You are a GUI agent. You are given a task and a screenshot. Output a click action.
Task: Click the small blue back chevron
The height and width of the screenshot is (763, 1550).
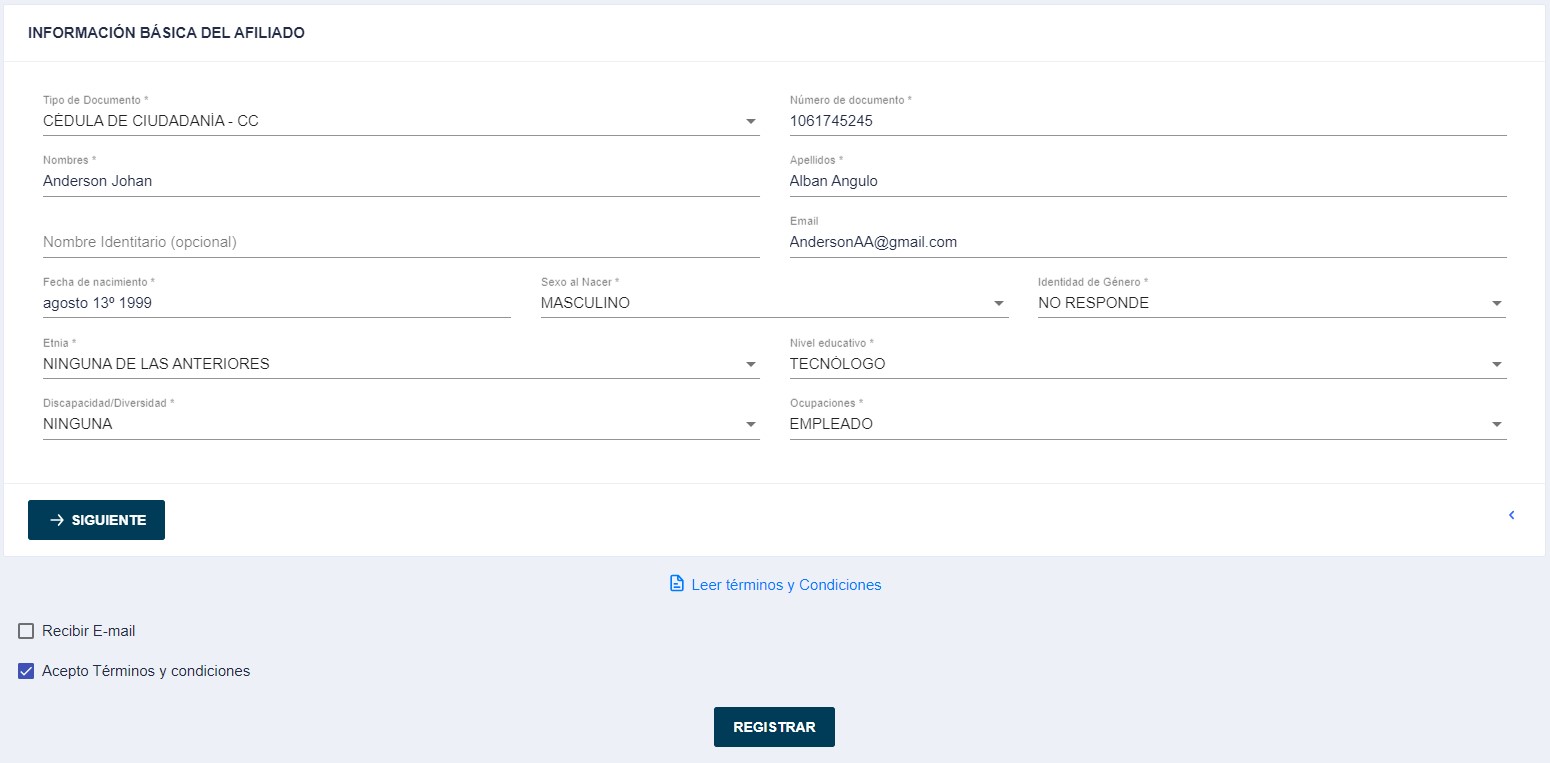pyautogui.click(x=1512, y=515)
